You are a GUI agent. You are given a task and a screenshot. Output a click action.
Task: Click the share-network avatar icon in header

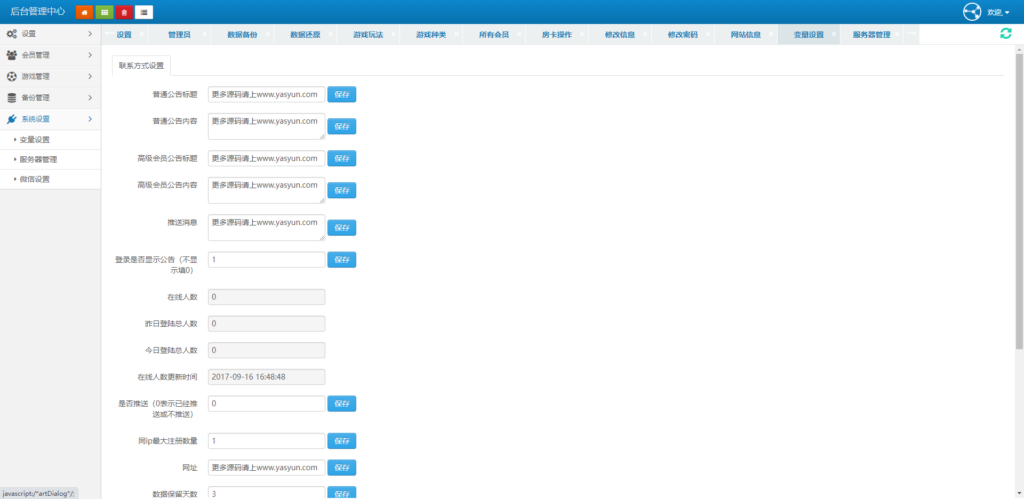[971, 12]
